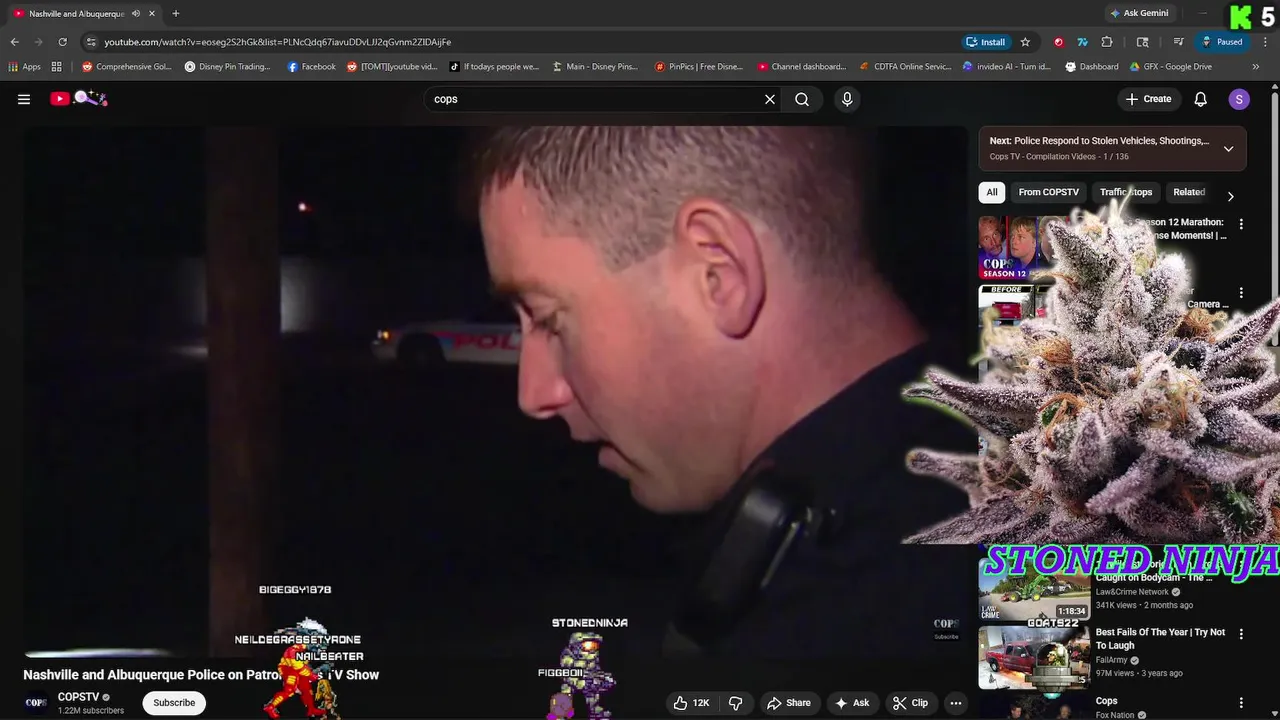Open options for Best Fails video
Screen dimensions: 1280x720
[1241, 634]
